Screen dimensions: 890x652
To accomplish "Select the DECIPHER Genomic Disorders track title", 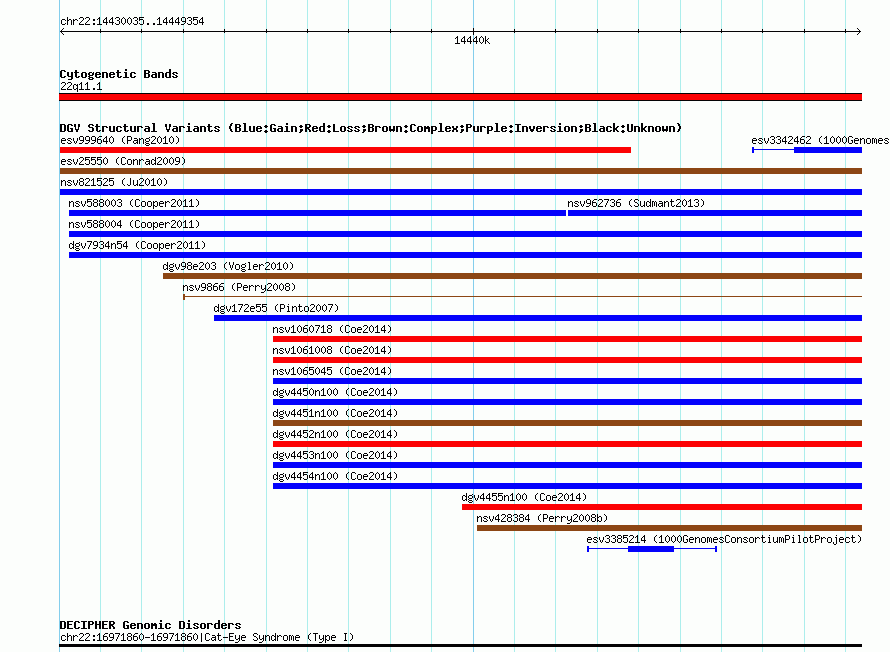I will 150,625.
